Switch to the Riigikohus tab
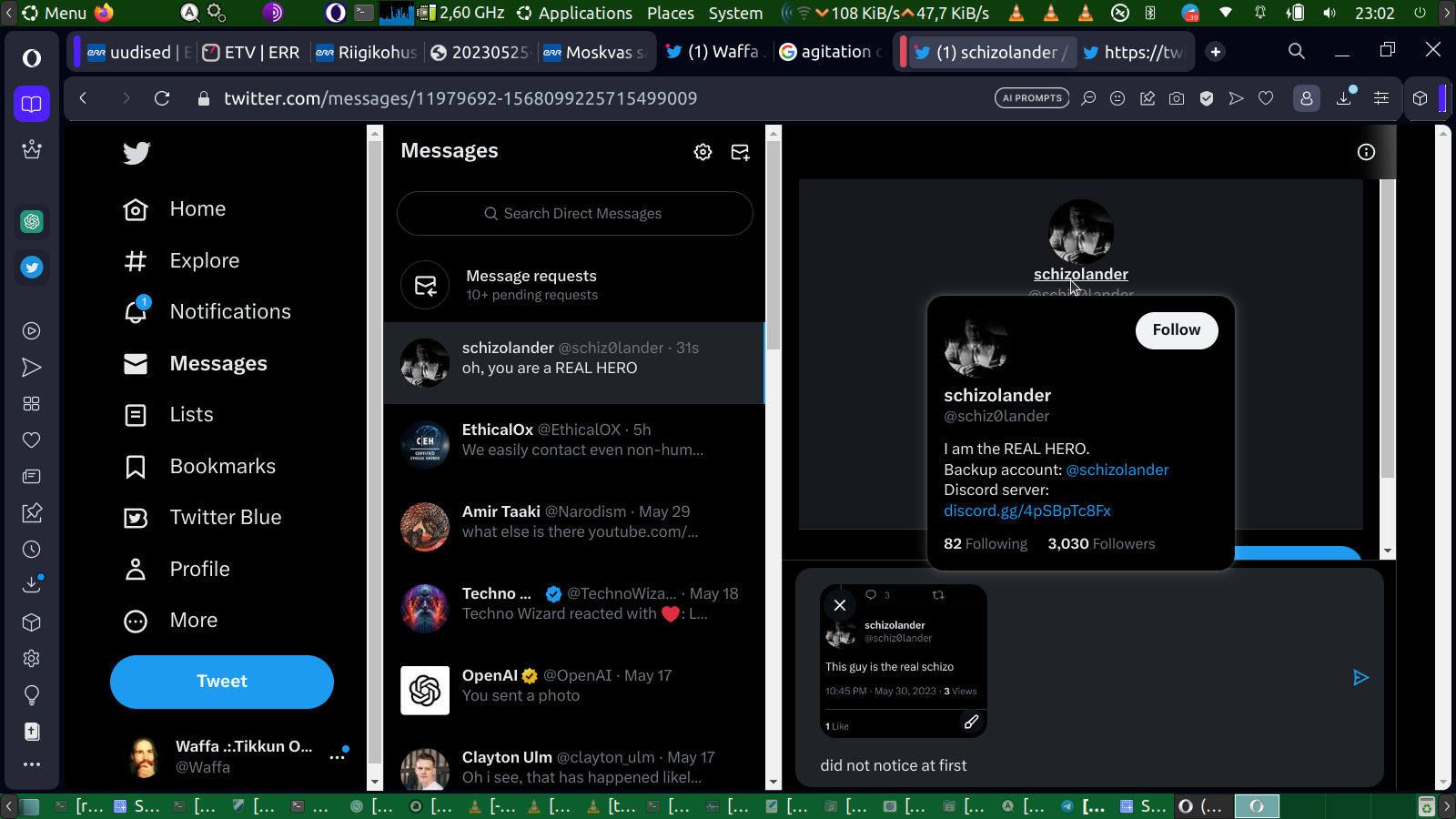The image size is (1456, 819). (366, 52)
